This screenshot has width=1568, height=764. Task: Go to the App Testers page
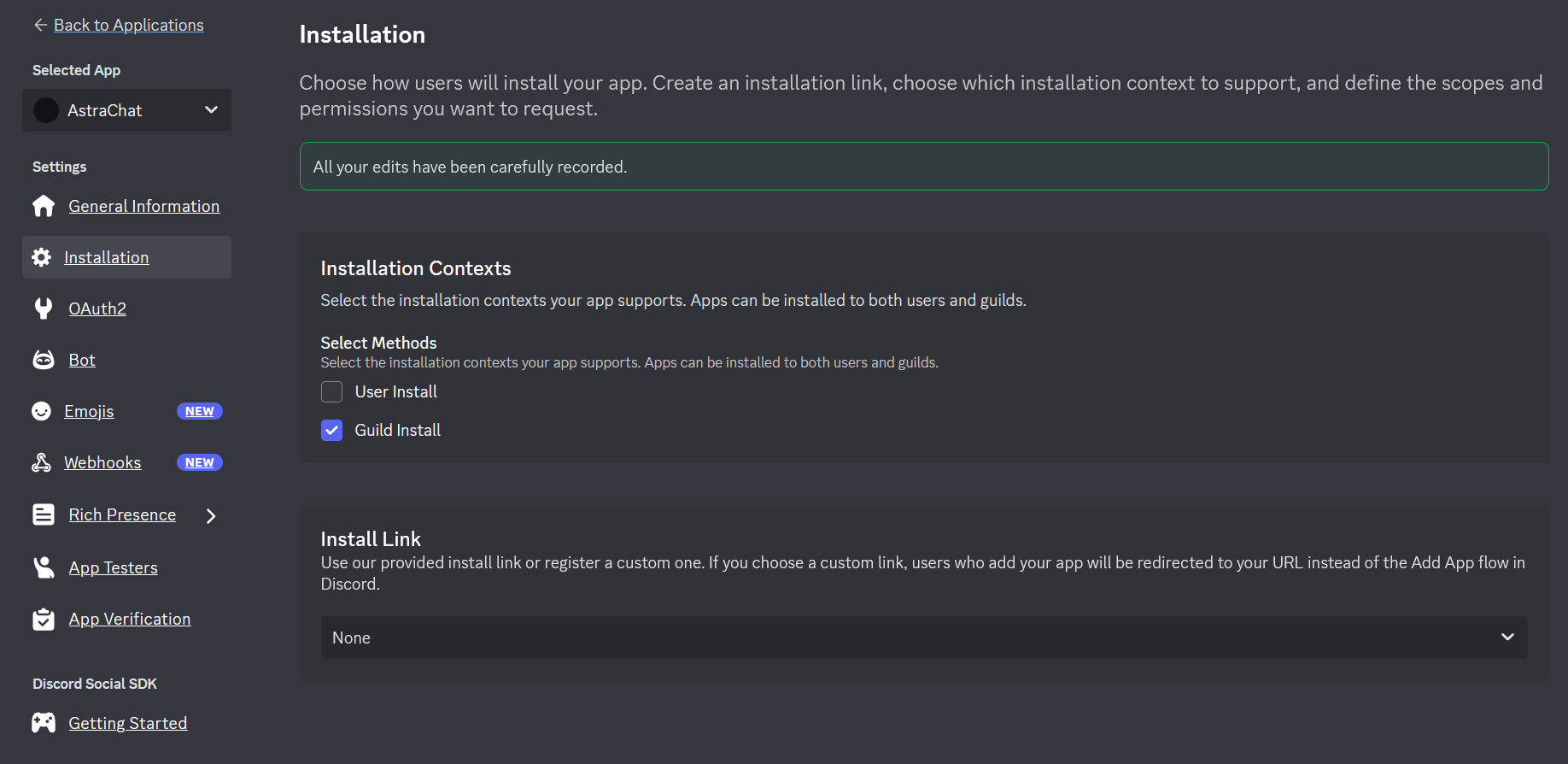tap(113, 567)
